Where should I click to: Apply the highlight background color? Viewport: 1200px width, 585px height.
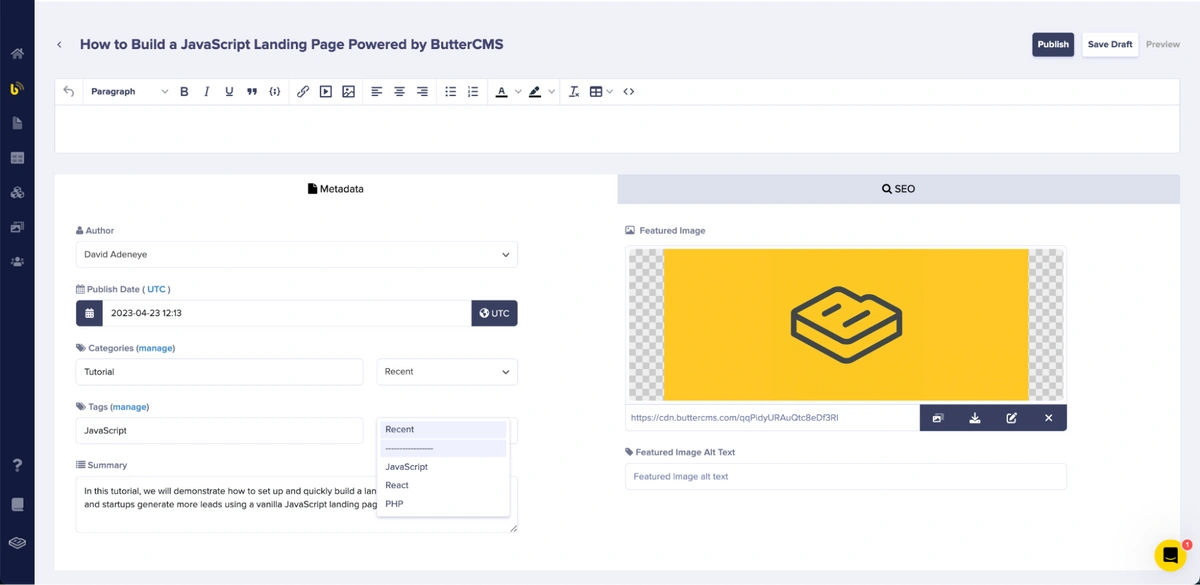tap(535, 91)
